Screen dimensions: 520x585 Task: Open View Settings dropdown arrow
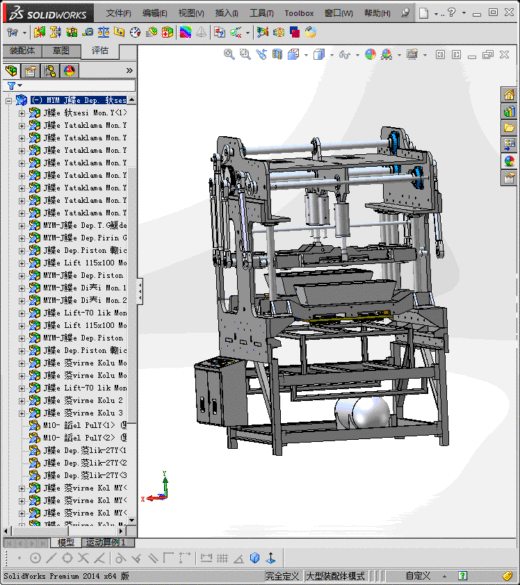pos(425,55)
